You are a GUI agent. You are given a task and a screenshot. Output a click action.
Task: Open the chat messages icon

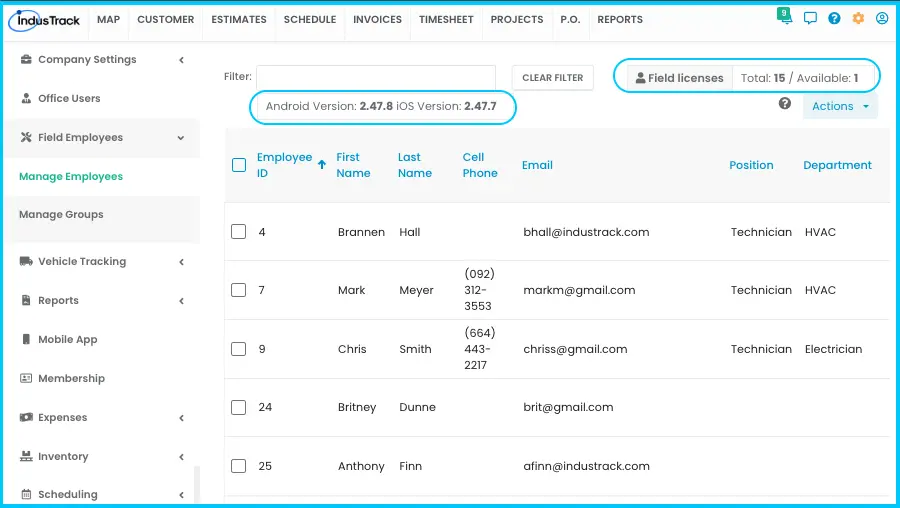tap(810, 18)
